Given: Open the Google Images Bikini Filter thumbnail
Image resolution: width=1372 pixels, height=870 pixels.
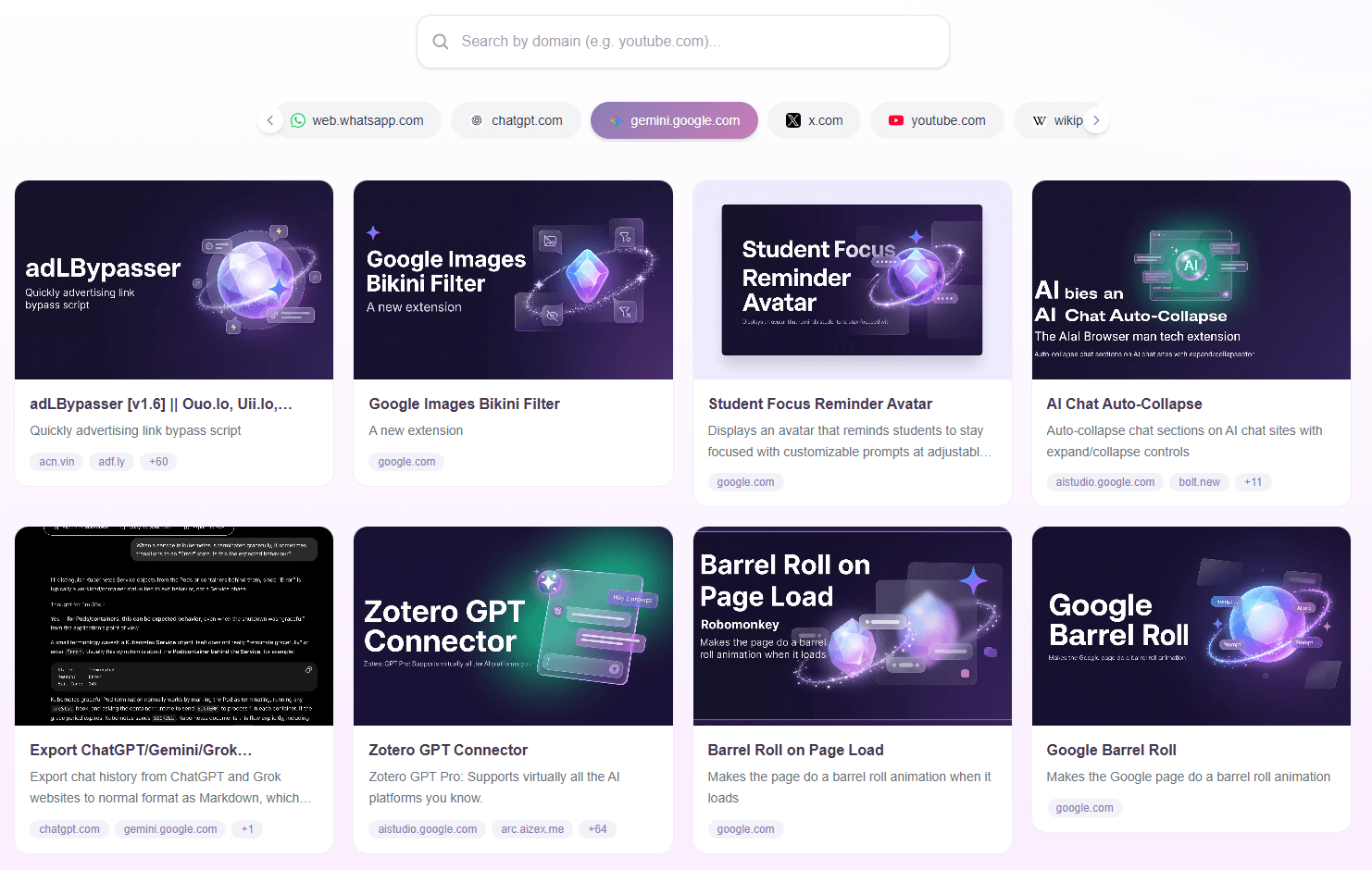Looking at the screenshot, I should [x=513, y=280].
